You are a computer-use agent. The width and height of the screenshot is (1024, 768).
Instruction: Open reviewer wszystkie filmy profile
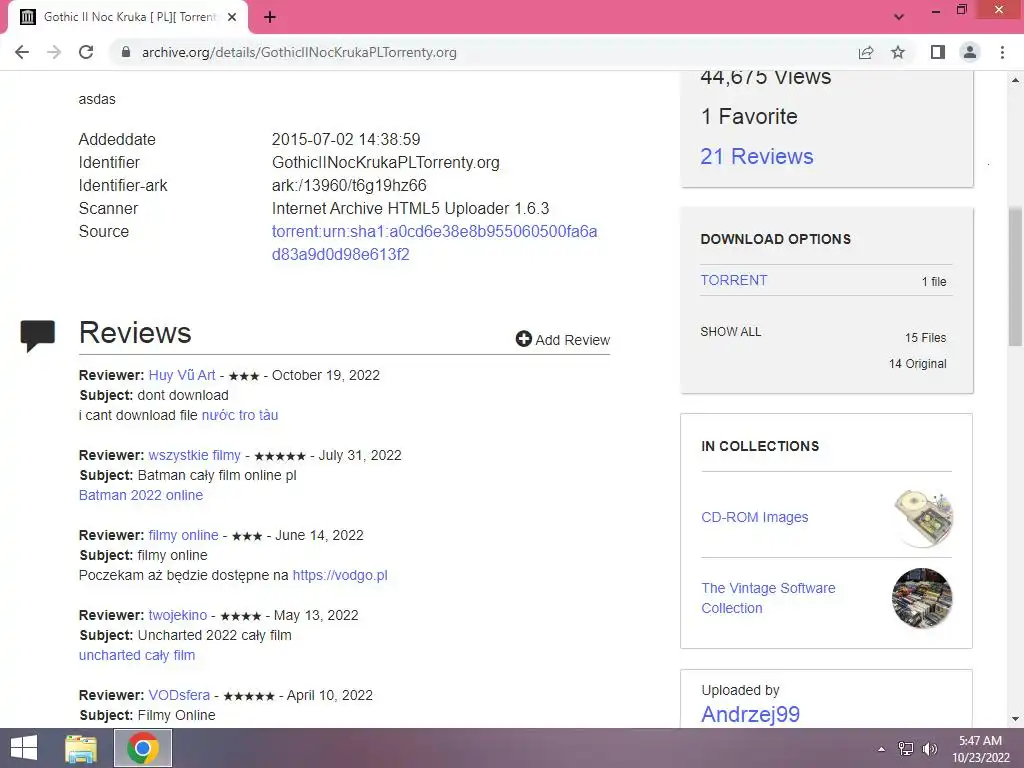coord(194,455)
